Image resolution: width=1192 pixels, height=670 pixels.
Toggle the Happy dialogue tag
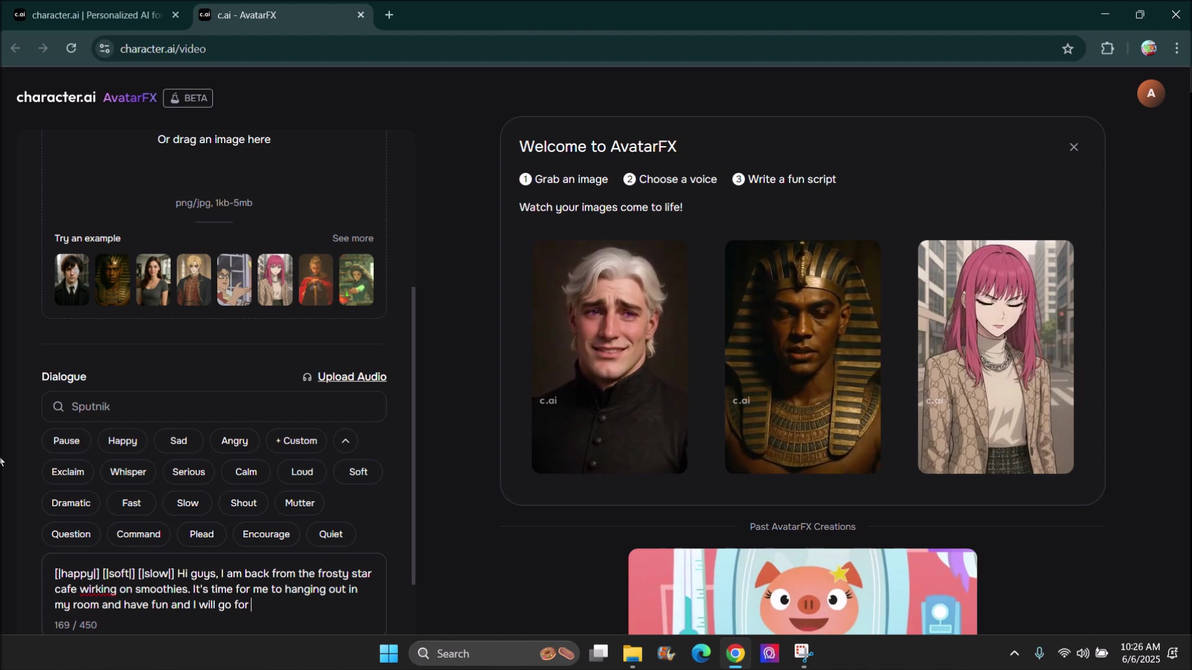[122, 440]
